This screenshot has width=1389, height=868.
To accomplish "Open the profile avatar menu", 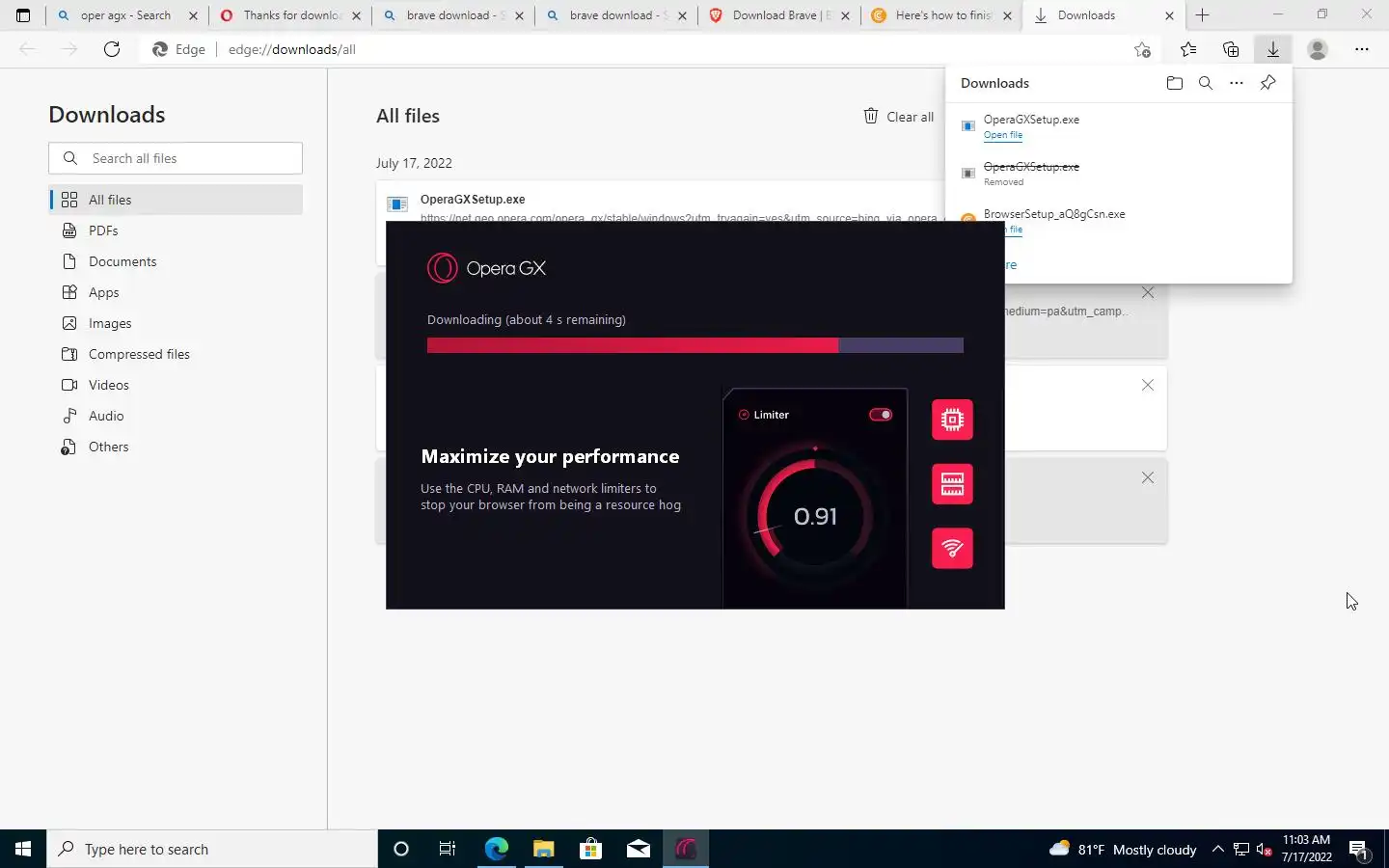I will coord(1318,49).
